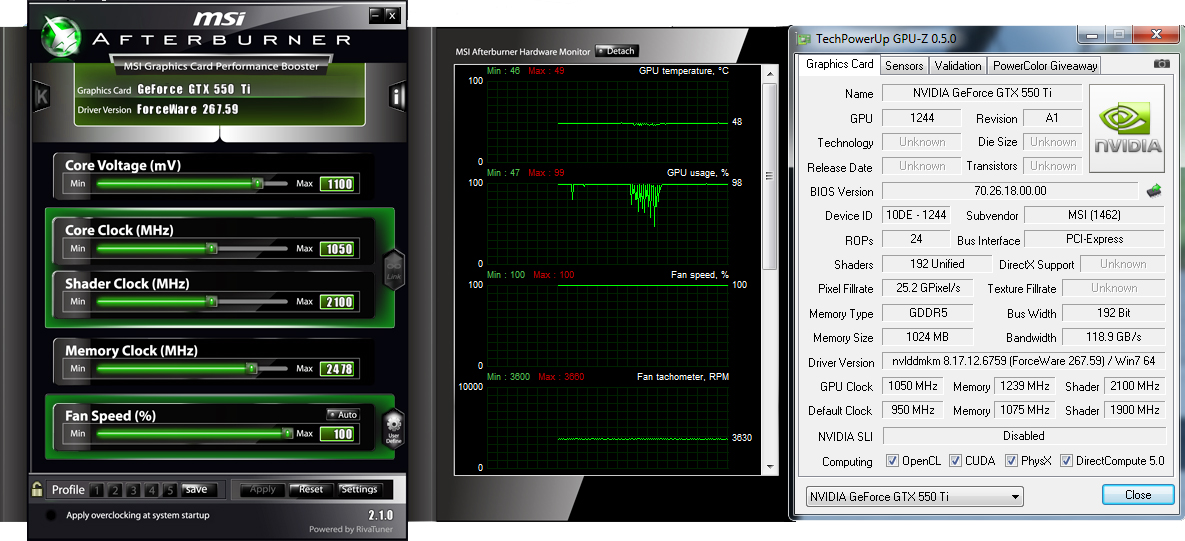Viewport: 1185px width, 541px height.
Task: Click the fan User Define gear
Action: click(394, 429)
